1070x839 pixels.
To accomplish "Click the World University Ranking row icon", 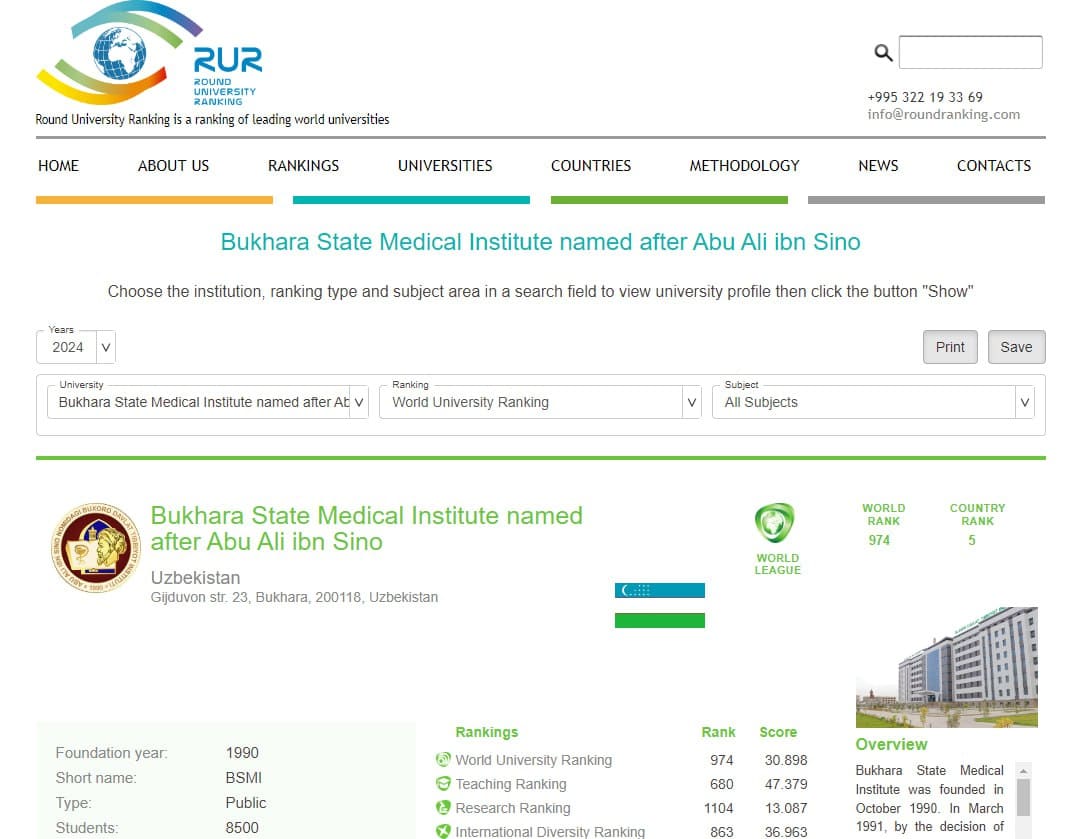I will click(x=443, y=760).
